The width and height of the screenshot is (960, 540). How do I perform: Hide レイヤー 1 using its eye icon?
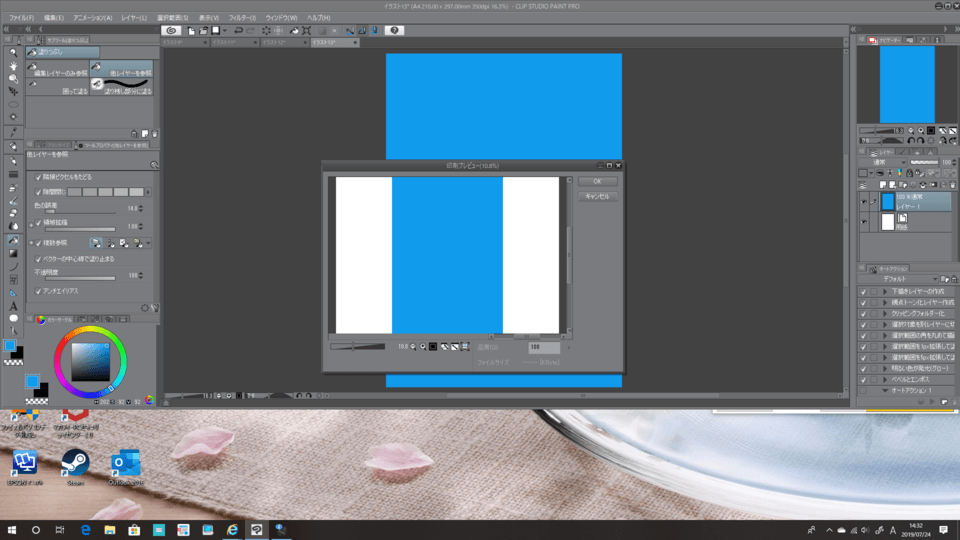(x=865, y=201)
